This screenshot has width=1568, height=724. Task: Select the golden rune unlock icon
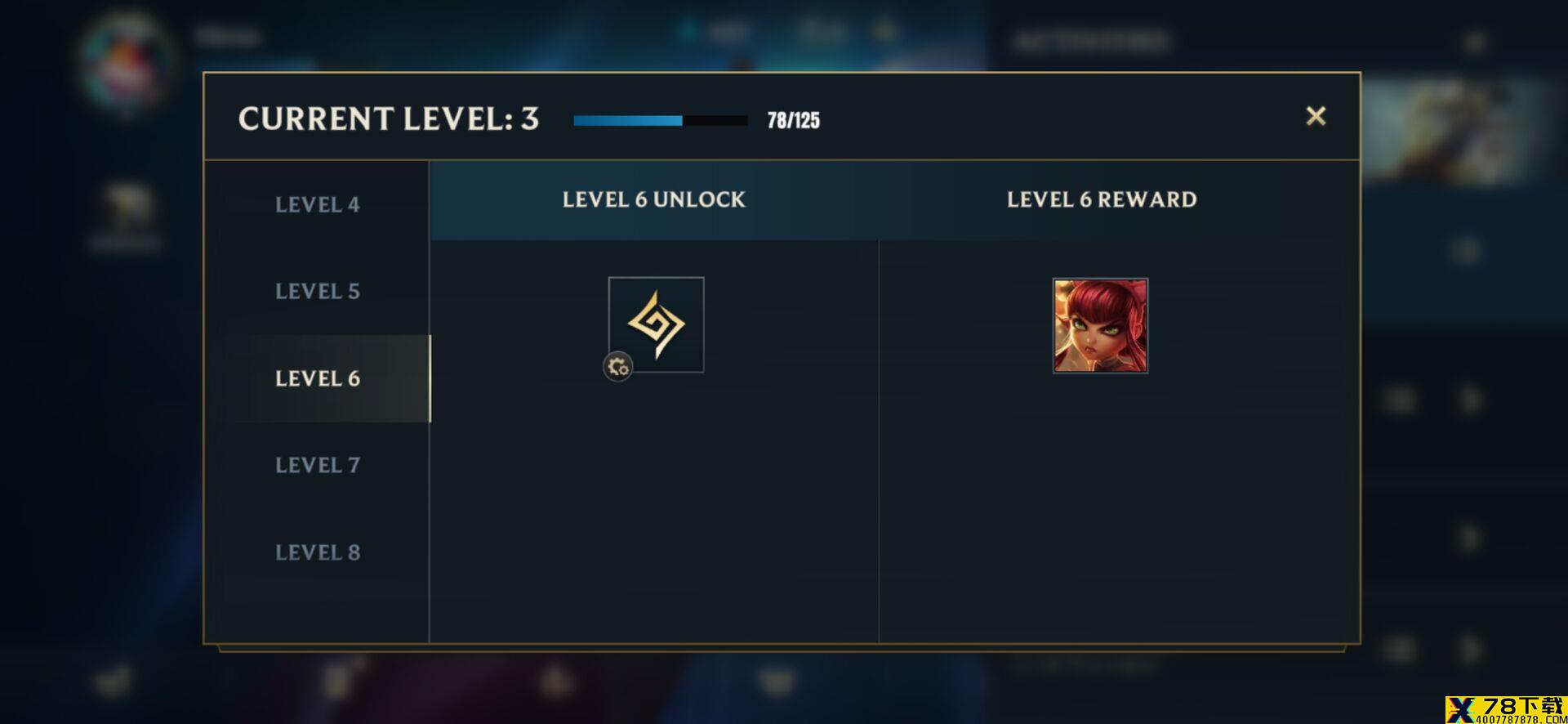coord(656,324)
